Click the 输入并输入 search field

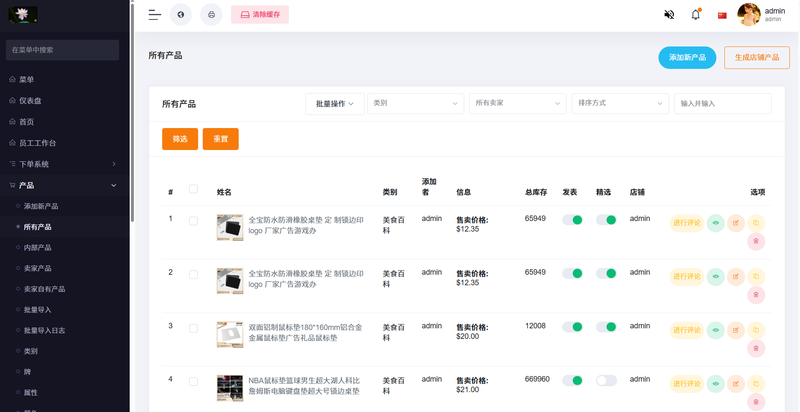pos(723,103)
